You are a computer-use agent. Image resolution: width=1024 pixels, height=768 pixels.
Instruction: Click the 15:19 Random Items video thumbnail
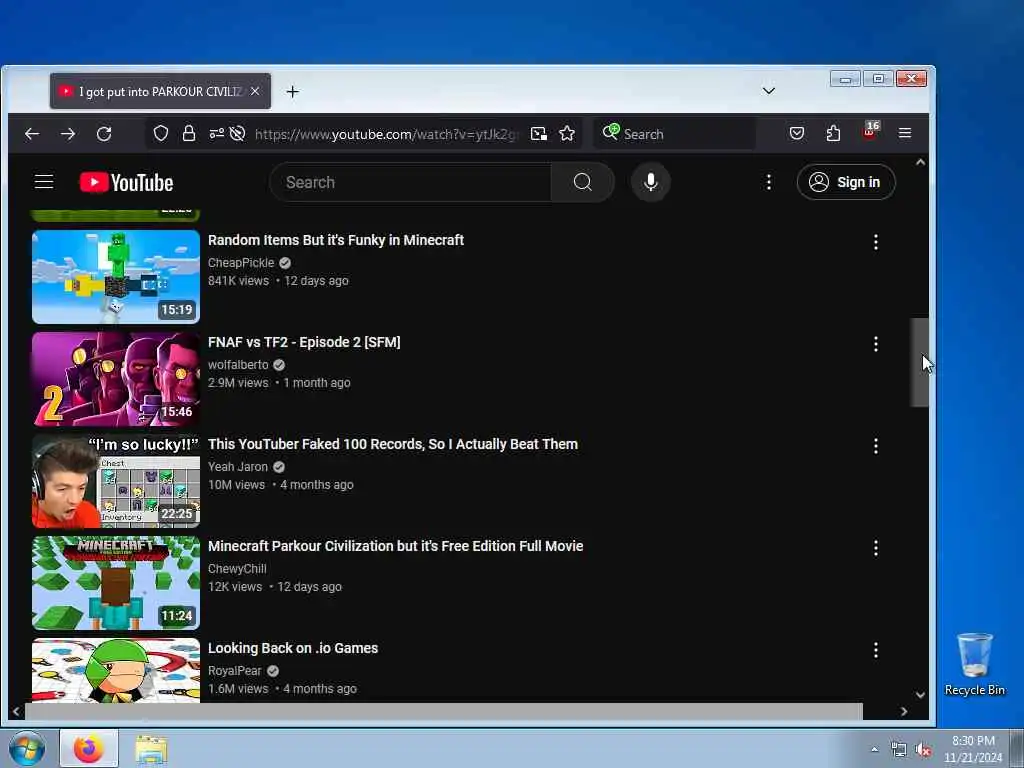pyautogui.click(x=116, y=277)
